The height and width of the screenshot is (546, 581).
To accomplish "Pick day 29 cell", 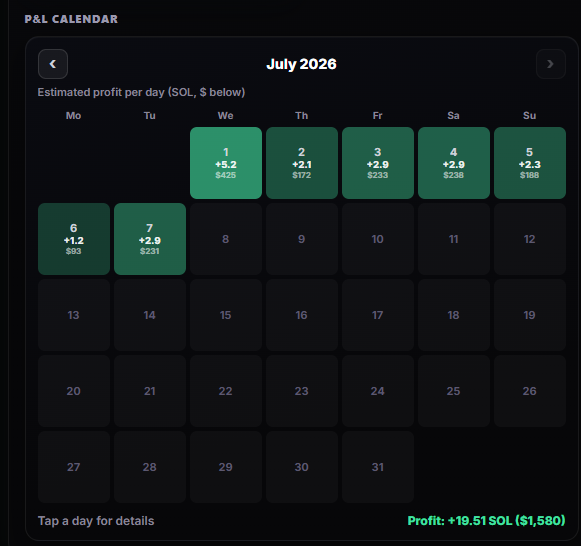I will pyautogui.click(x=226, y=467).
